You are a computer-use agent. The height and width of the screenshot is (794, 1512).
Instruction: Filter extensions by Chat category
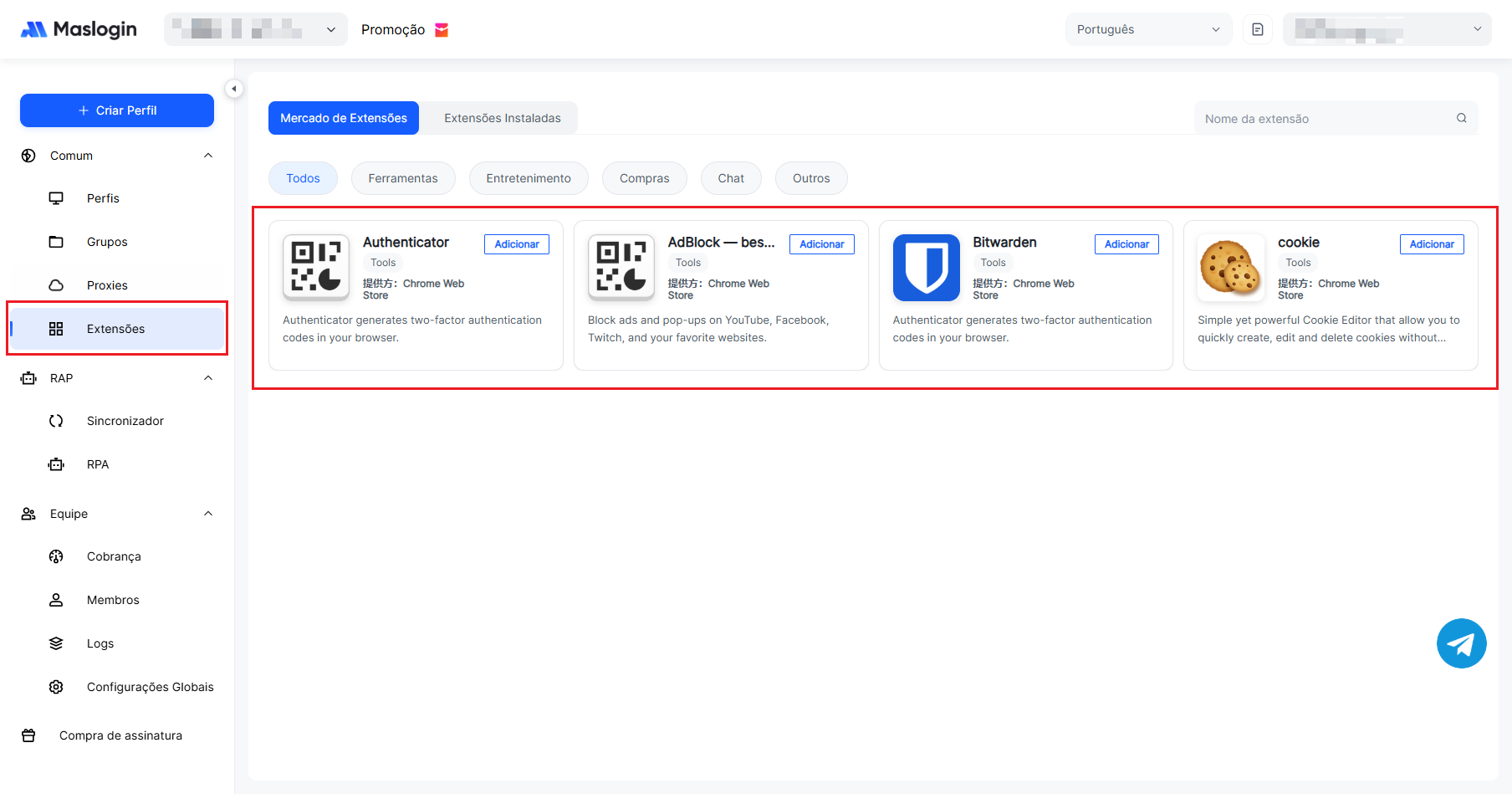pos(730,178)
